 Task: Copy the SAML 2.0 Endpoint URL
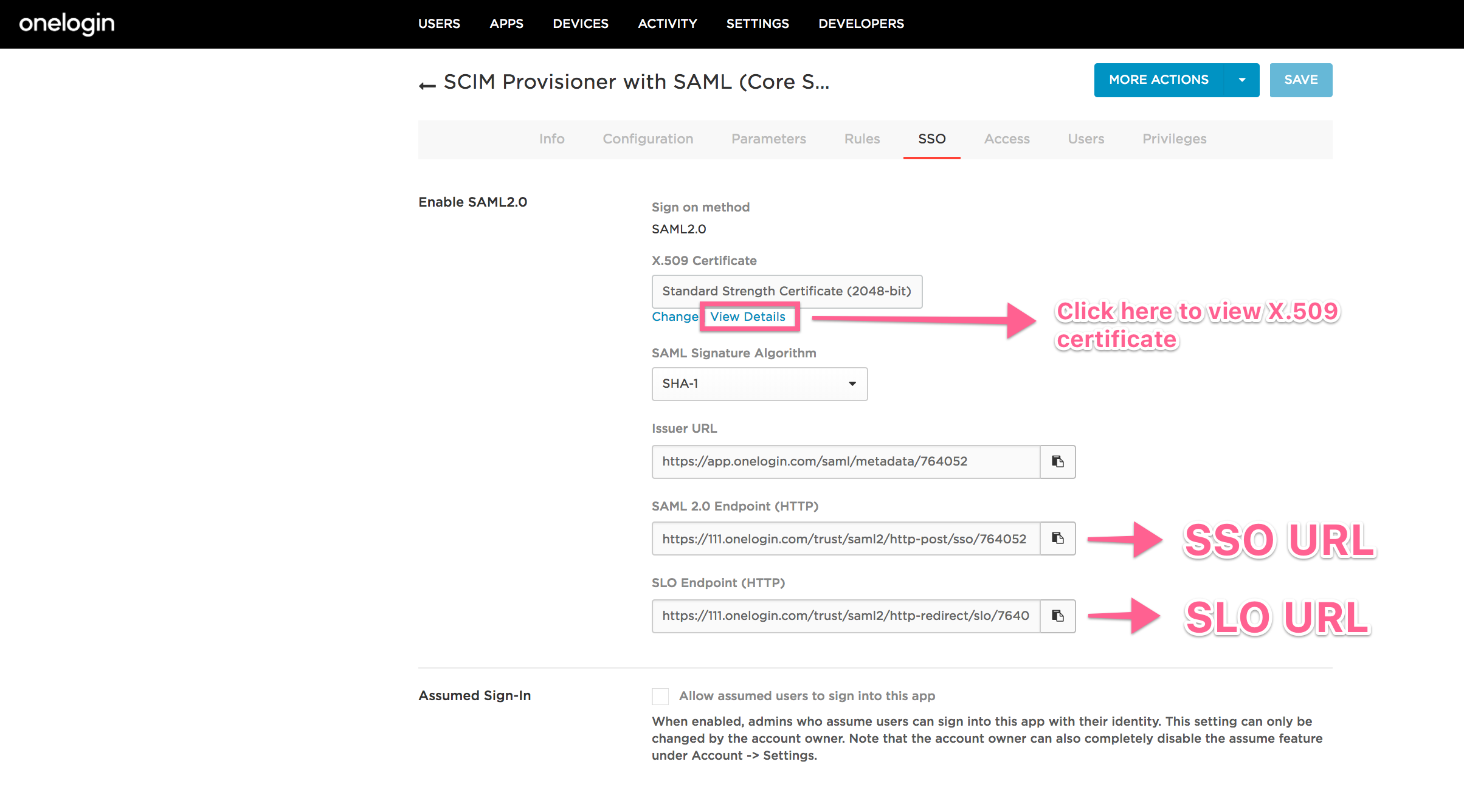point(1058,538)
